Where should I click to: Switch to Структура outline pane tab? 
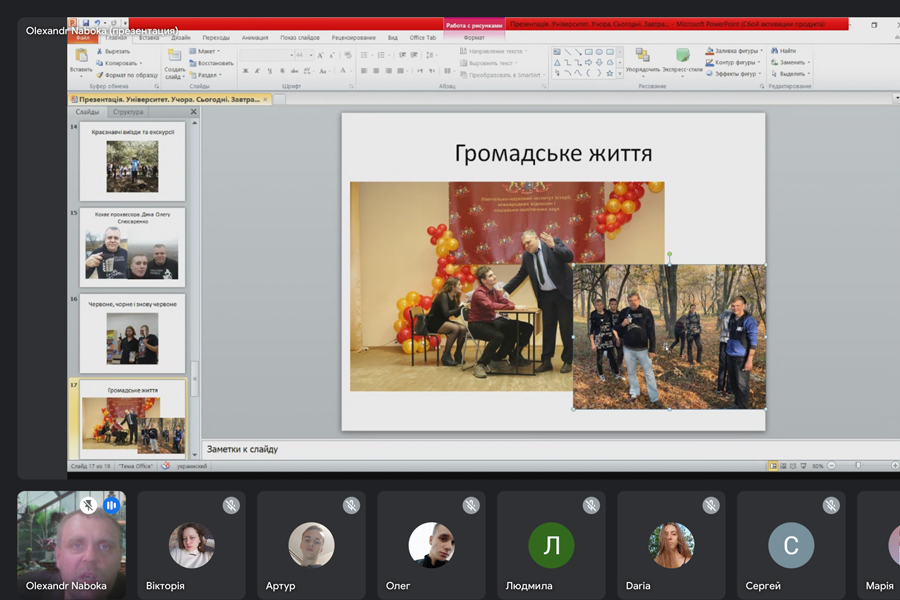(x=128, y=112)
